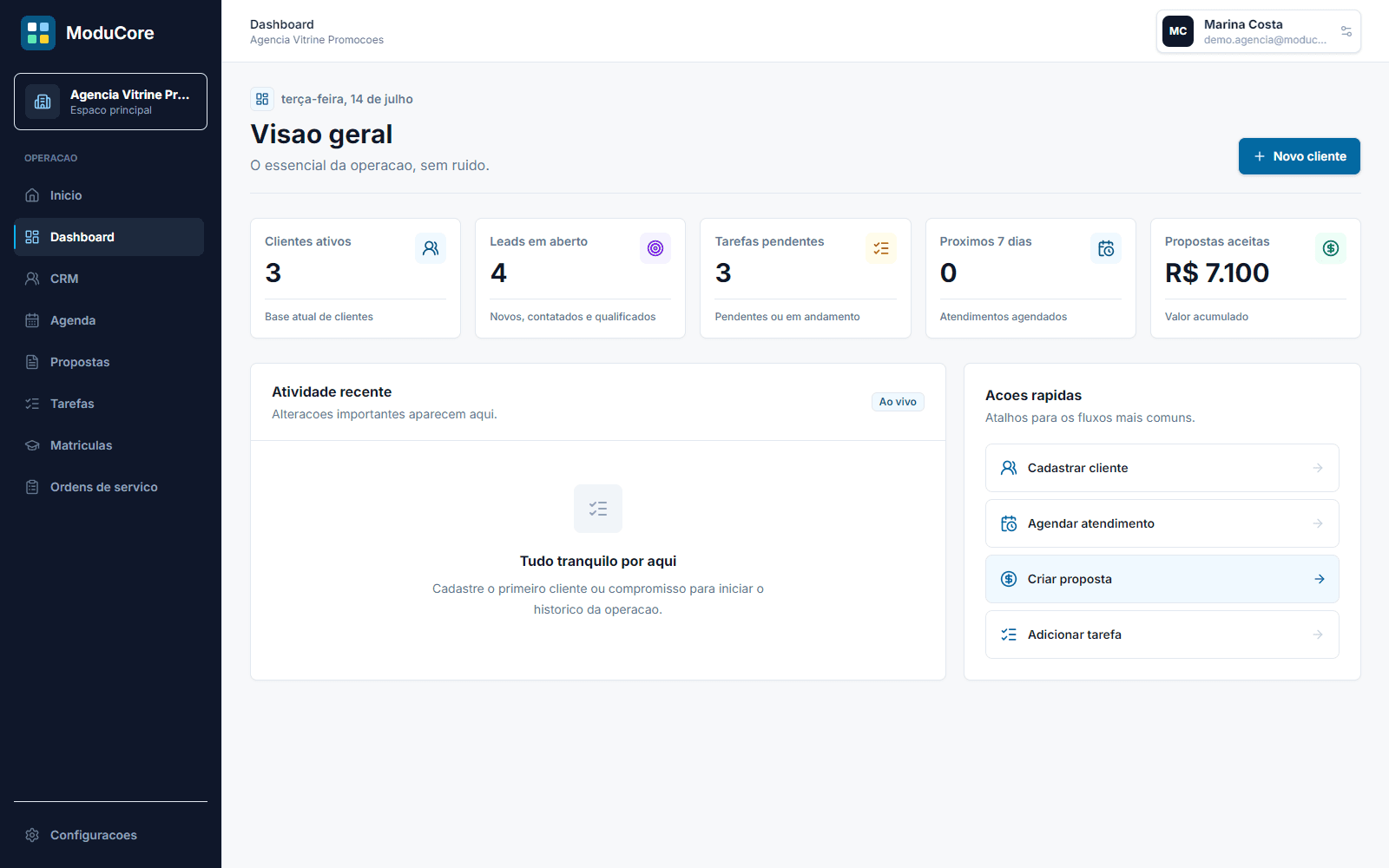Click the Adicionar tarefa quick action

click(1162, 635)
